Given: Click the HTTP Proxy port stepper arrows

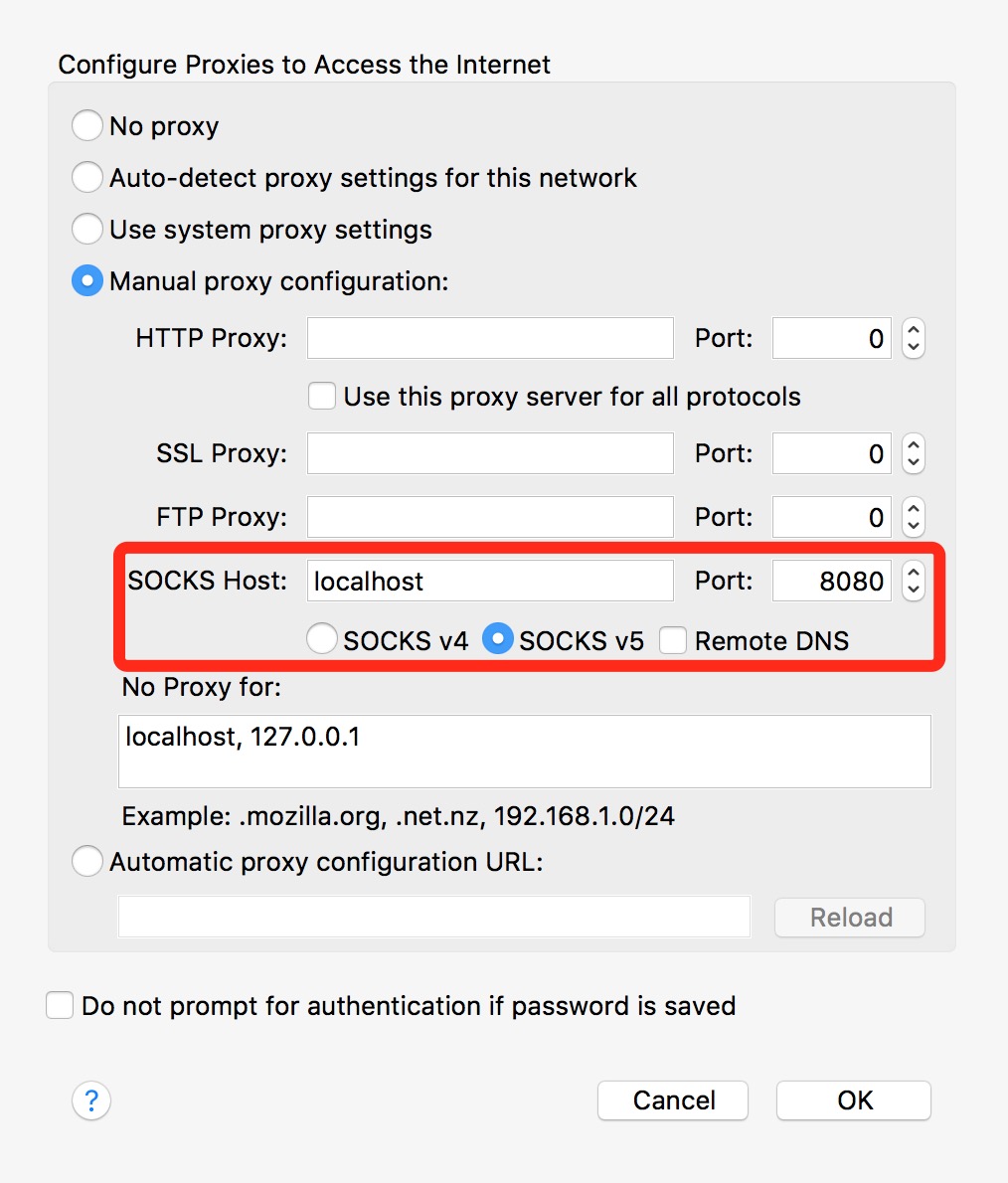Looking at the screenshot, I should click(914, 338).
